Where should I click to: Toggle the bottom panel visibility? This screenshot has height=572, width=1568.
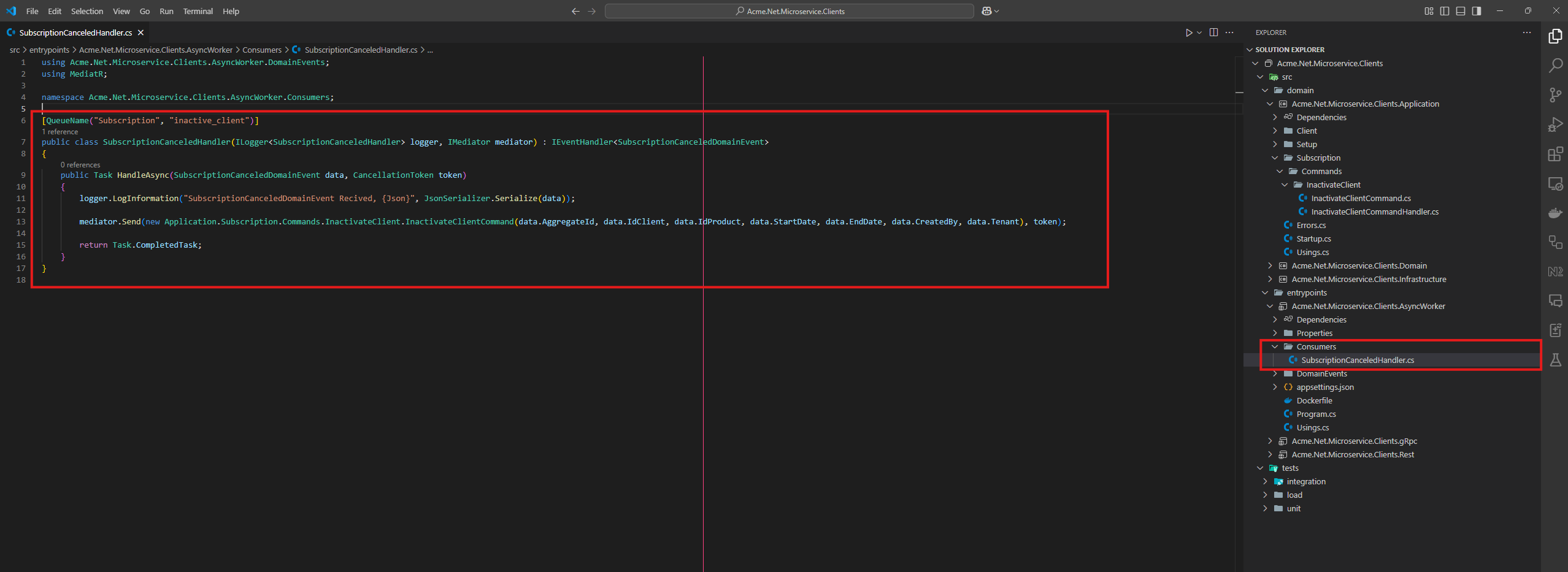pyautogui.click(x=1461, y=11)
